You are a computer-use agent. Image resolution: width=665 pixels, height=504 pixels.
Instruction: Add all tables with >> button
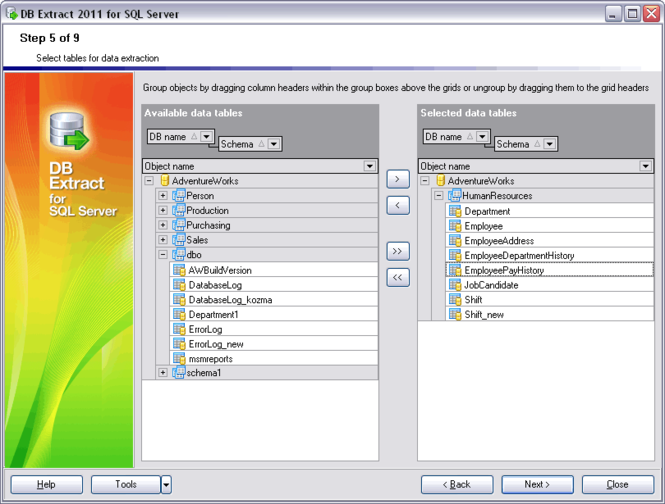click(398, 251)
